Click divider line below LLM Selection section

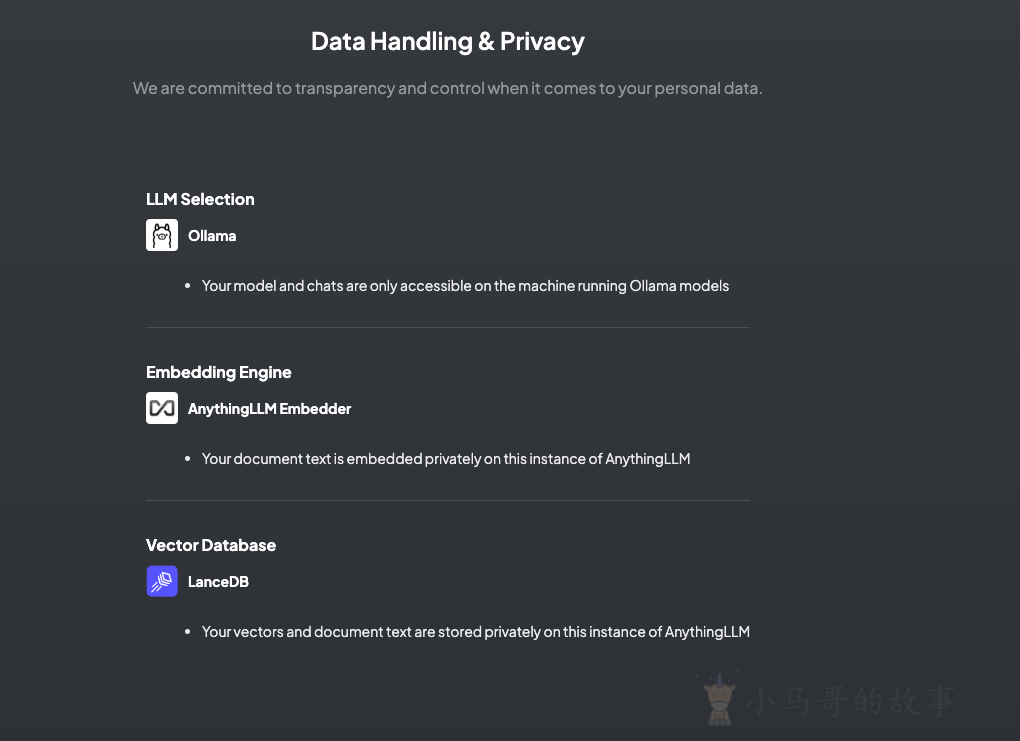tap(448, 327)
